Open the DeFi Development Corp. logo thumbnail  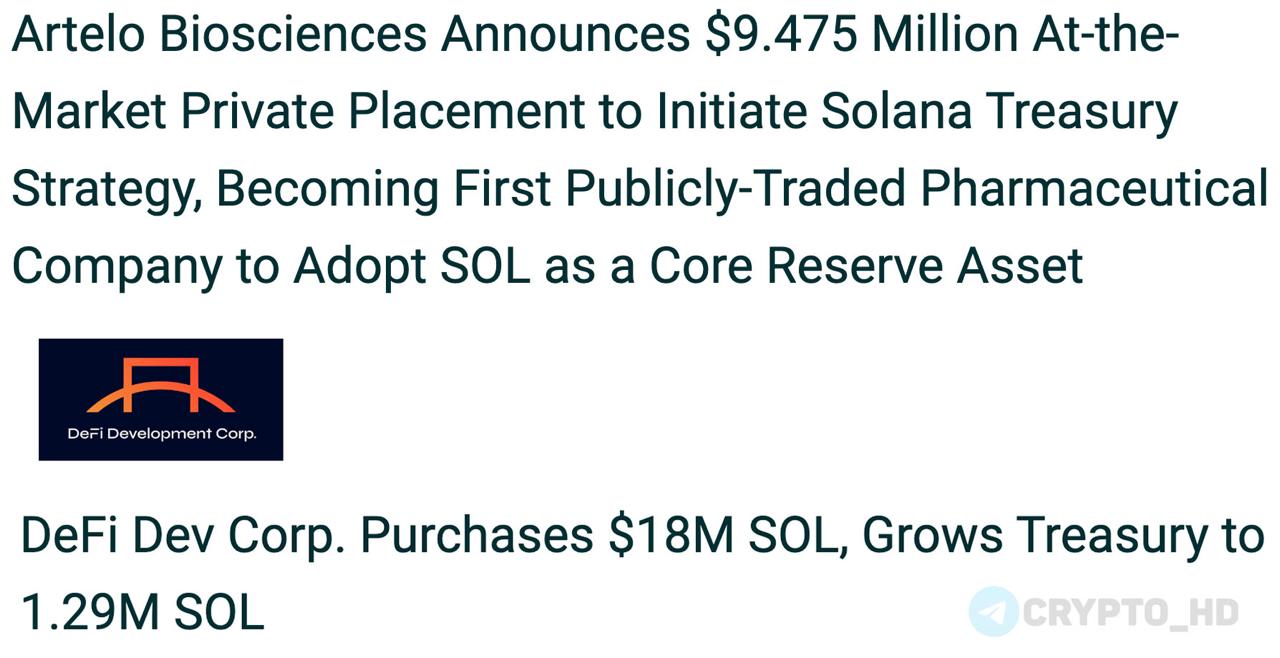[161, 399]
